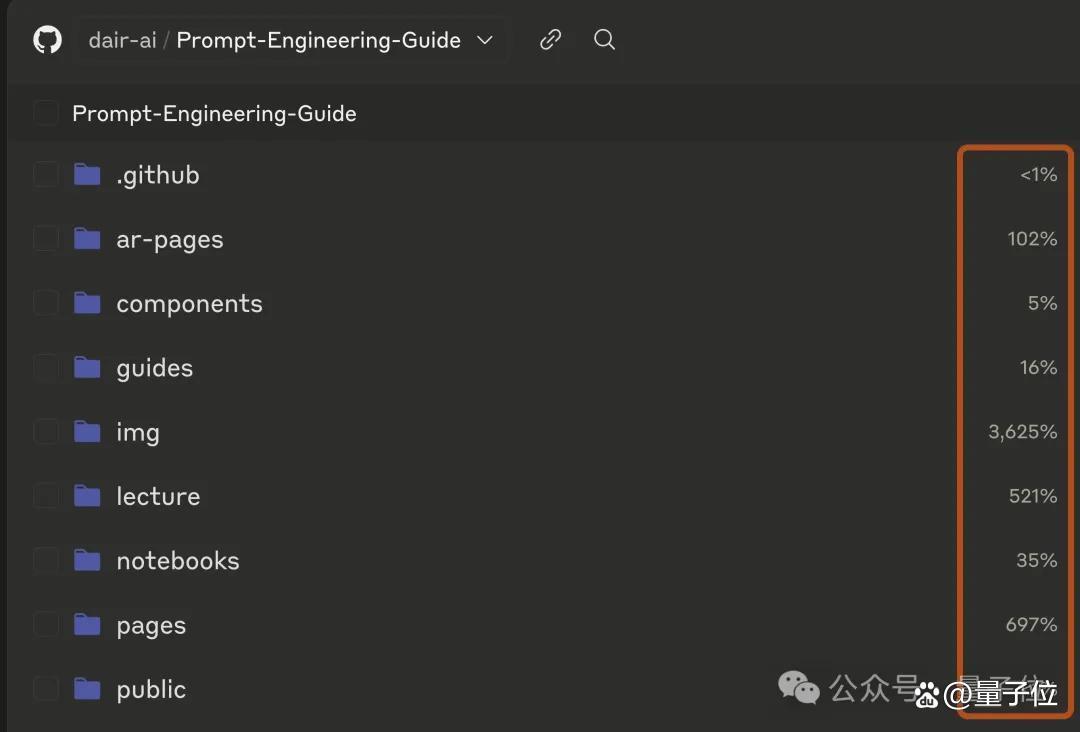Check the Prompt-Engineering-Guide root checkbox
The height and width of the screenshot is (732, 1080).
(x=46, y=113)
